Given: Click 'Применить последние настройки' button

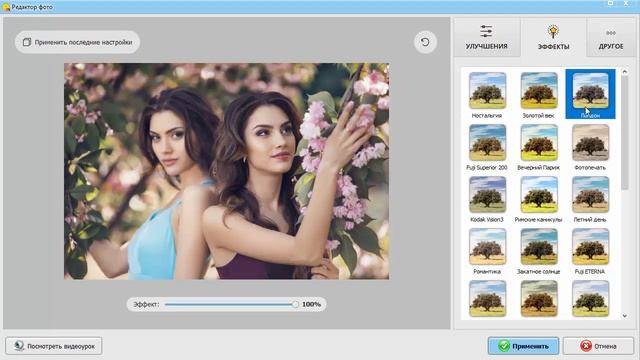Looking at the screenshot, I should (x=78, y=42).
